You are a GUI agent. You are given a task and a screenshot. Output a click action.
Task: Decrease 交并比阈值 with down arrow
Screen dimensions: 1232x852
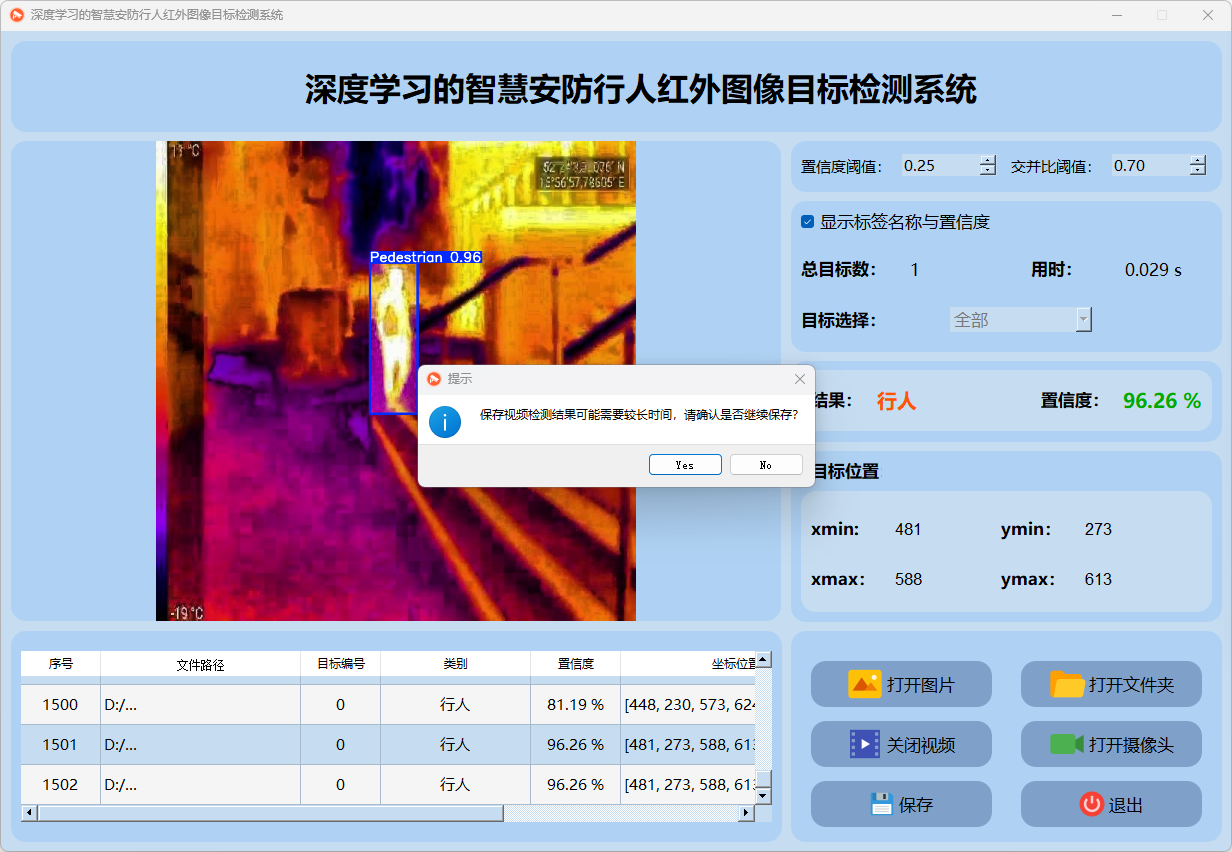(1198, 171)
